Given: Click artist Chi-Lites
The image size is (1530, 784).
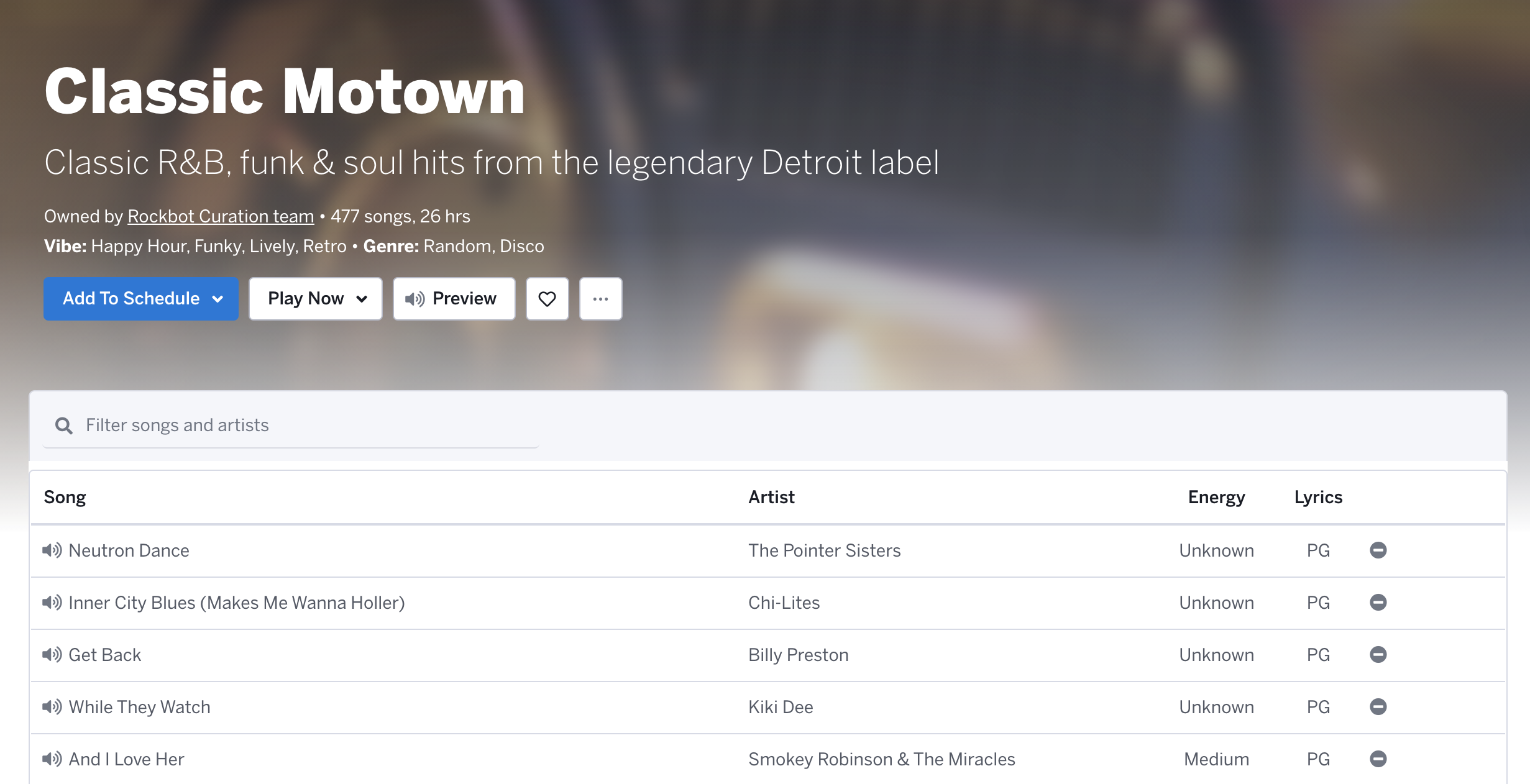Looking at the screenshot, I should pos(784,603).
